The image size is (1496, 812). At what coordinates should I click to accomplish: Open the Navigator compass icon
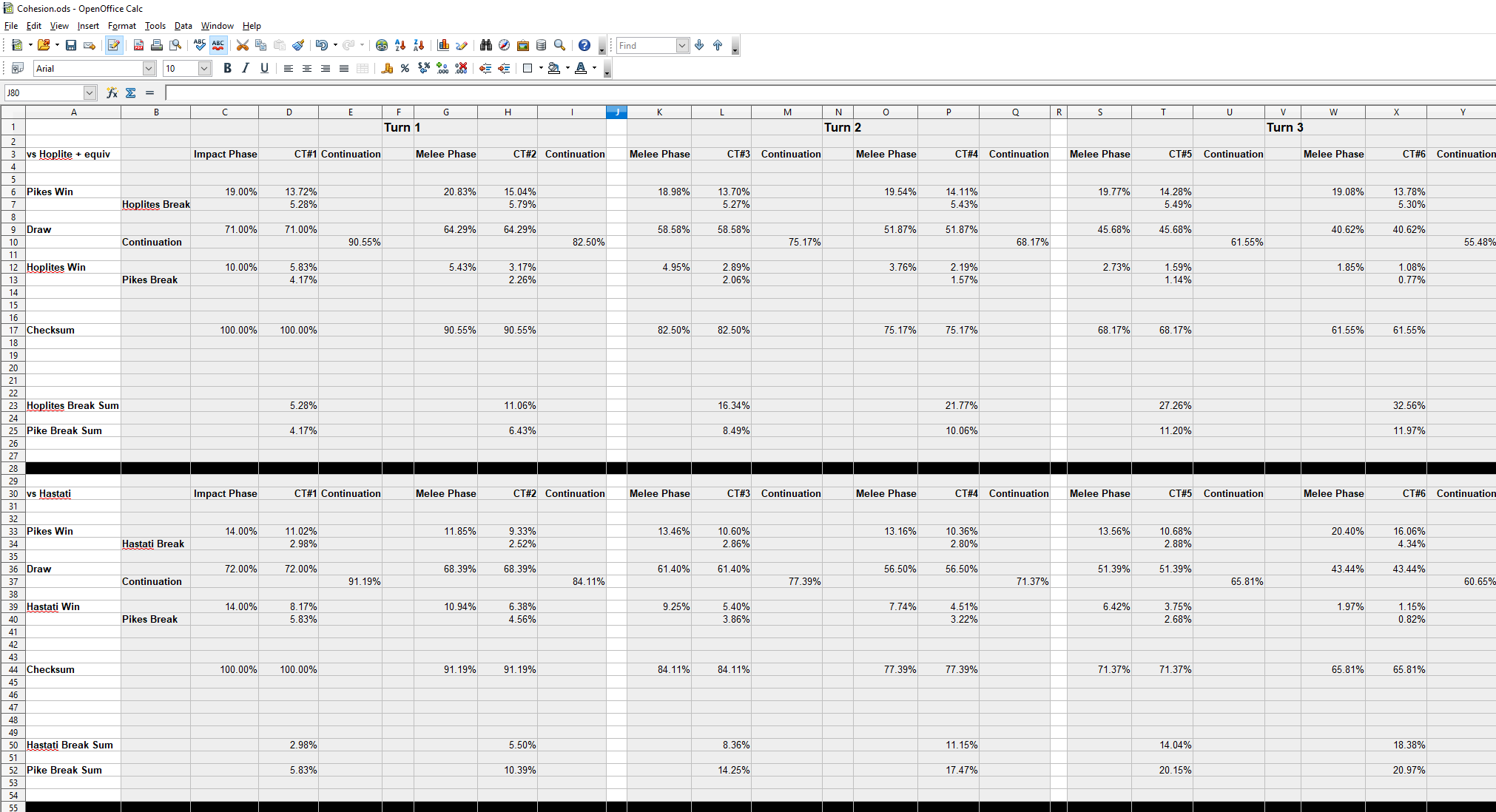(x=504, y=45)
